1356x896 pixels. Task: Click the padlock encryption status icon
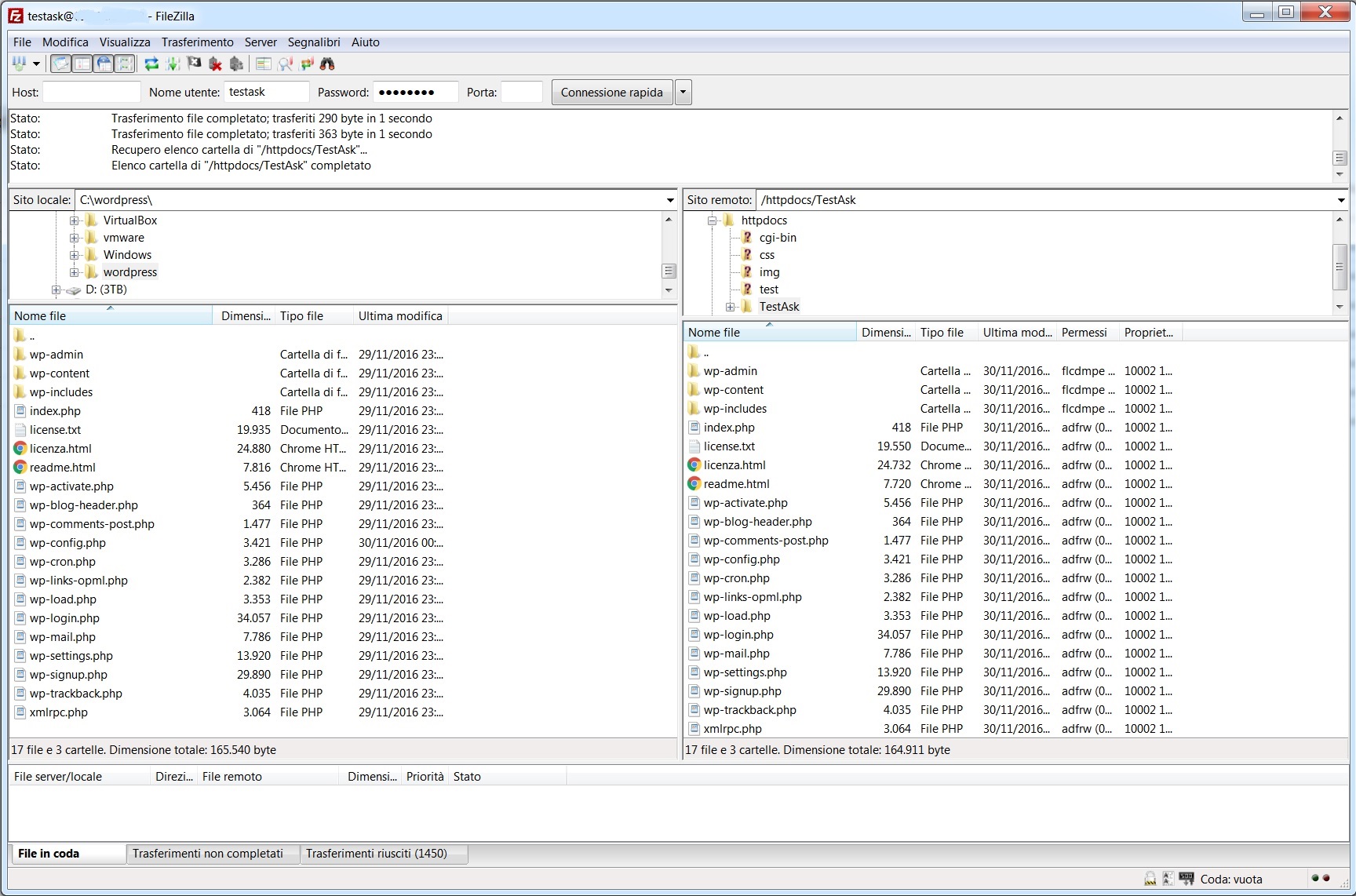tap(1150, 879)
